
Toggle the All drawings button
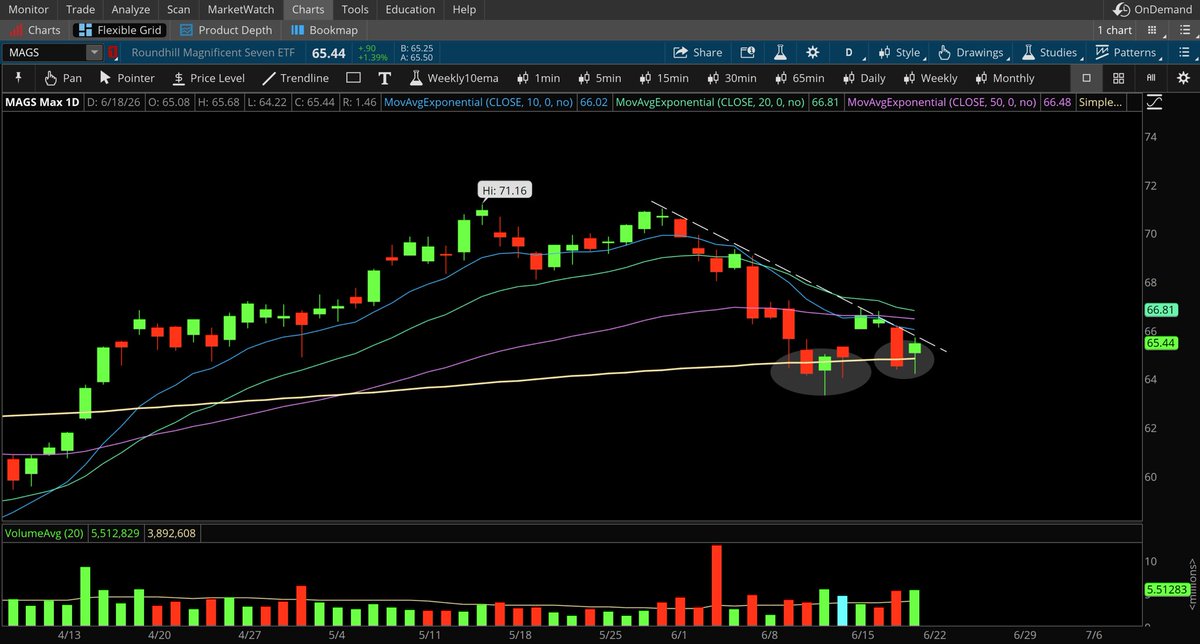coord(1153,78)
